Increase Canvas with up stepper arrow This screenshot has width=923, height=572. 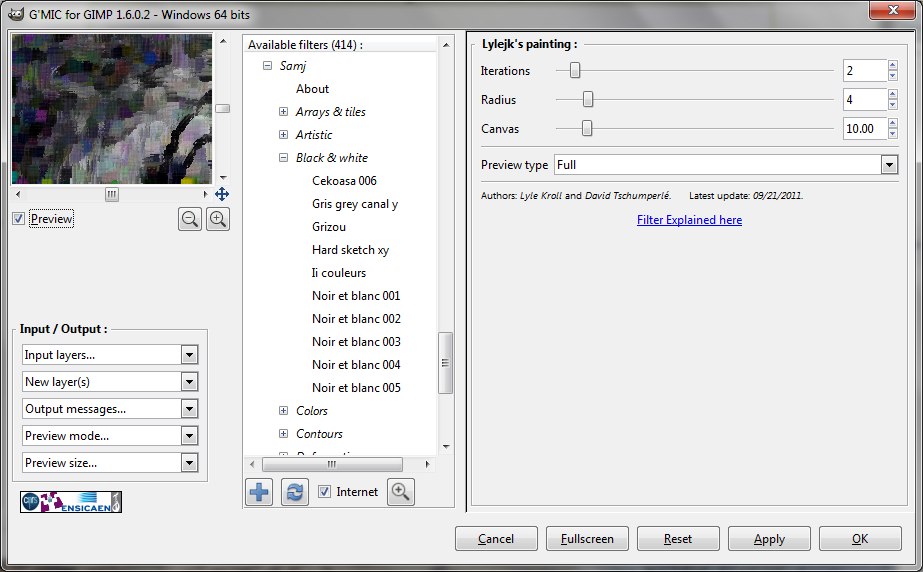893,123
